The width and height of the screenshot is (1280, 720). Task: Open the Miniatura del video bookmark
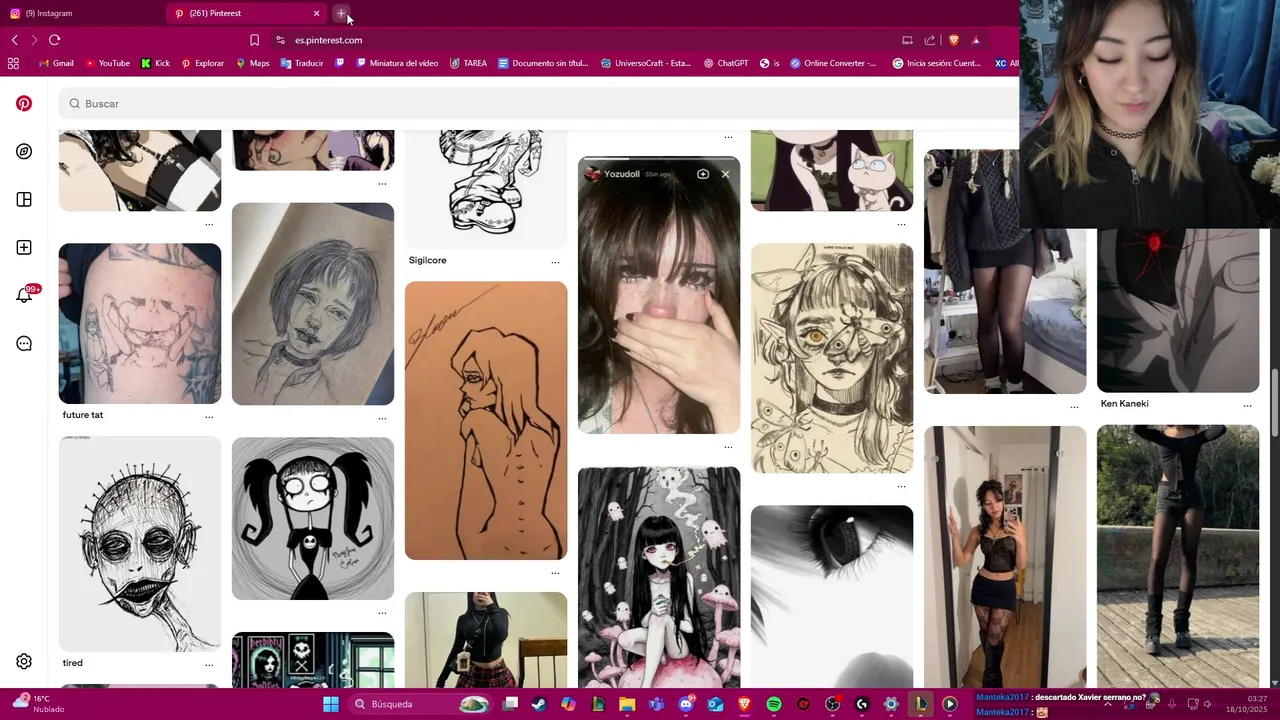[396, 63]
